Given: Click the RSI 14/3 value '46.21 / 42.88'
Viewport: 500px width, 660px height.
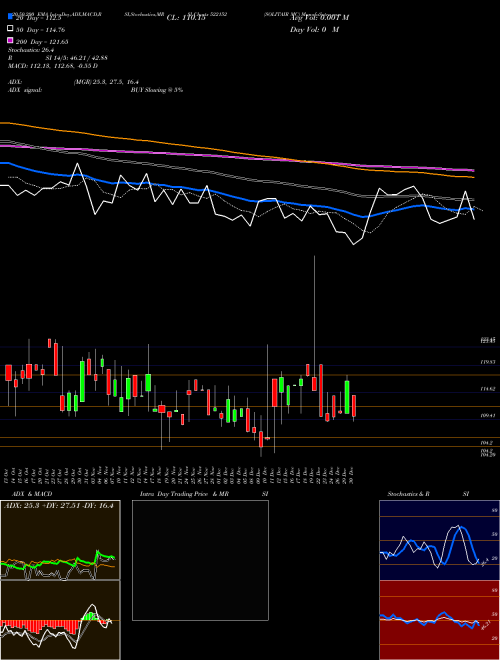Looking at the screenshot, I should pos(88,58).
